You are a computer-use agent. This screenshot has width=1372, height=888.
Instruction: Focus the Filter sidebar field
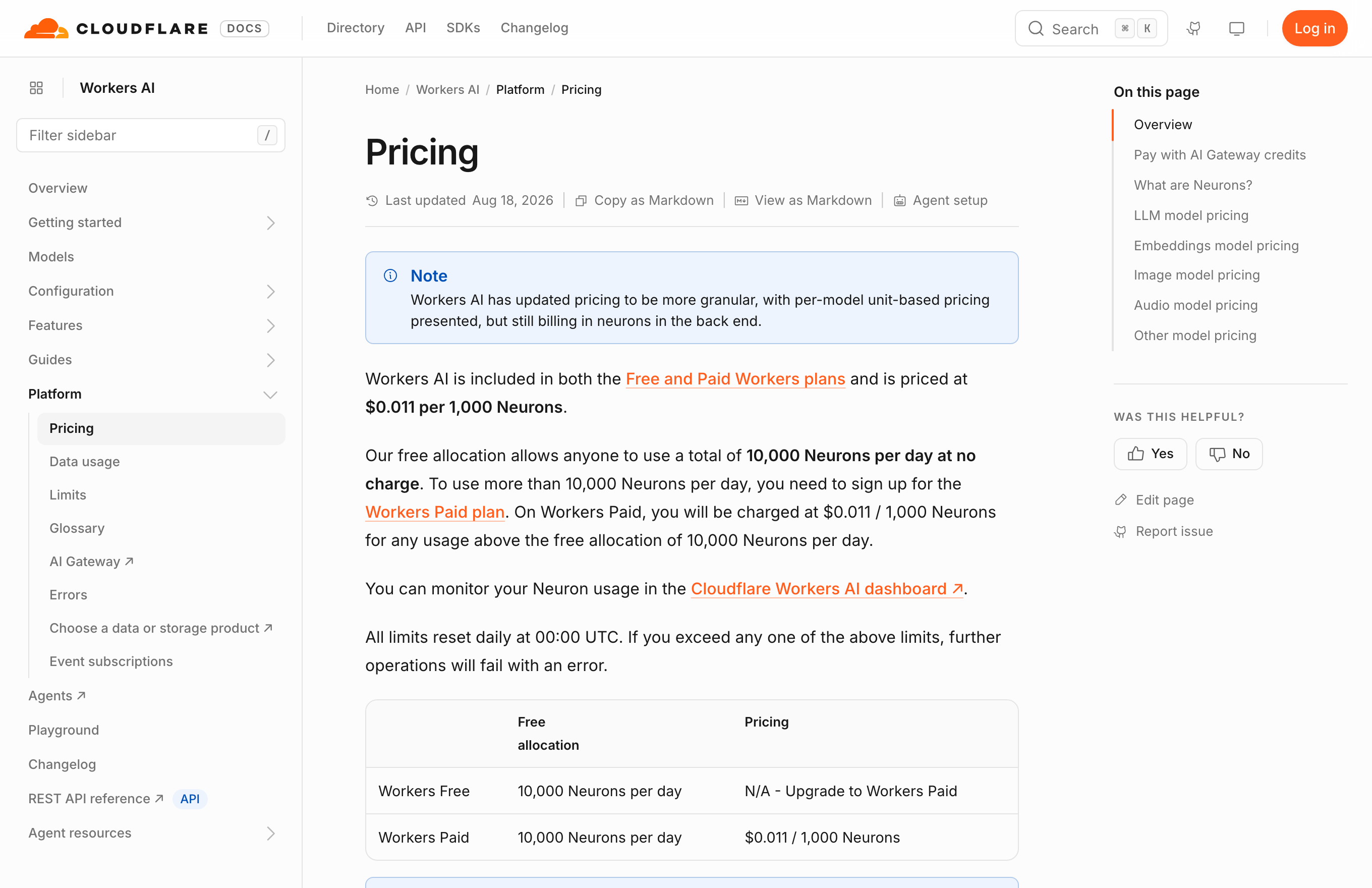(150, 135)
